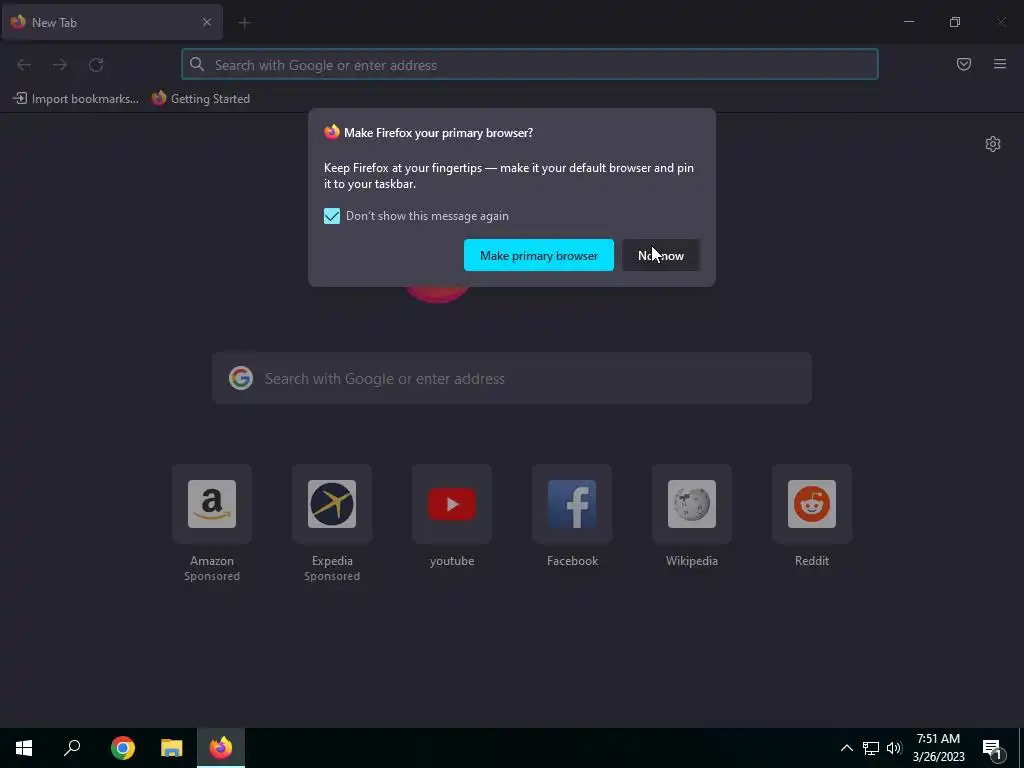Open the Save to Pocket button

pyautogui.click(x=964, y=64)
